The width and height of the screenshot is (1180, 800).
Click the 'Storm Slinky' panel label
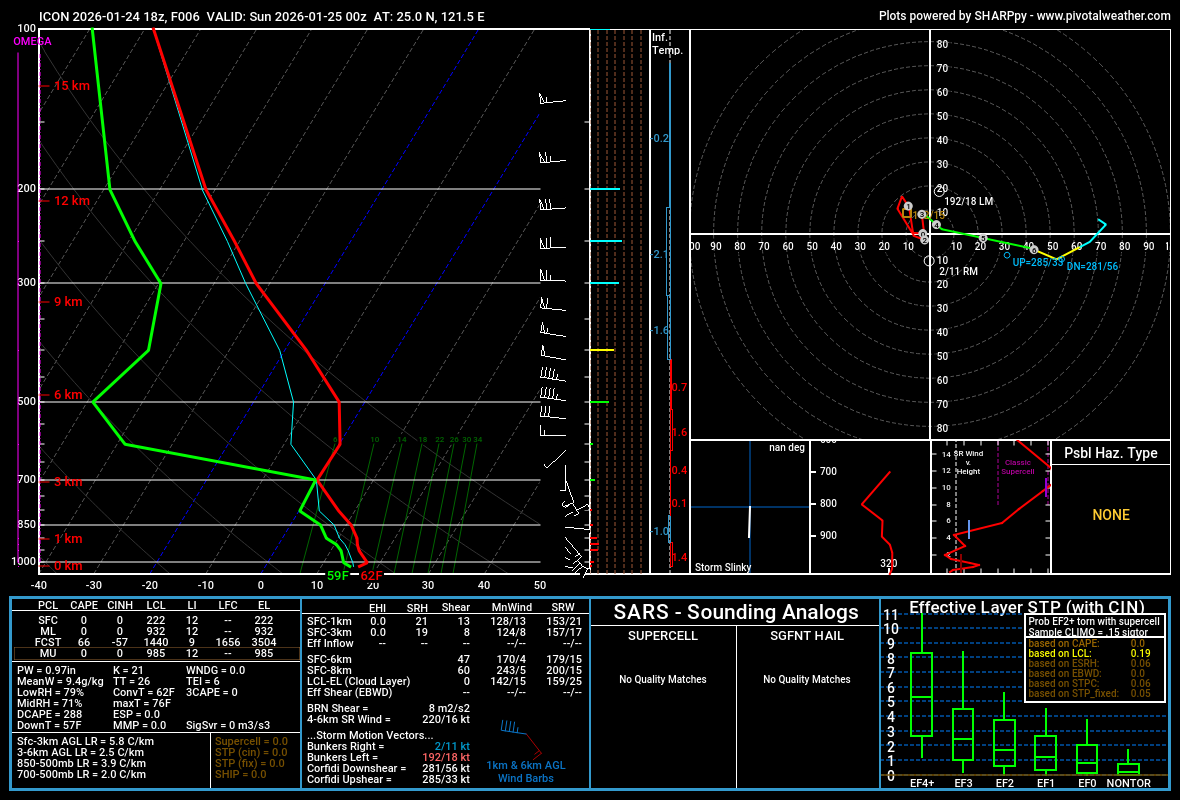tap(722, 567)
